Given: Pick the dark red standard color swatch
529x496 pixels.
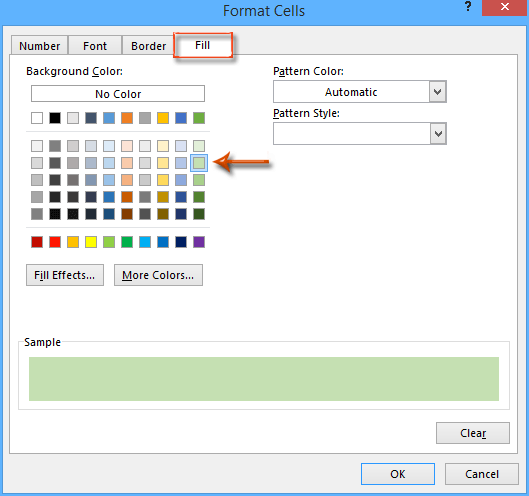Looking at the screenshot, I should [x=37, y=242].
